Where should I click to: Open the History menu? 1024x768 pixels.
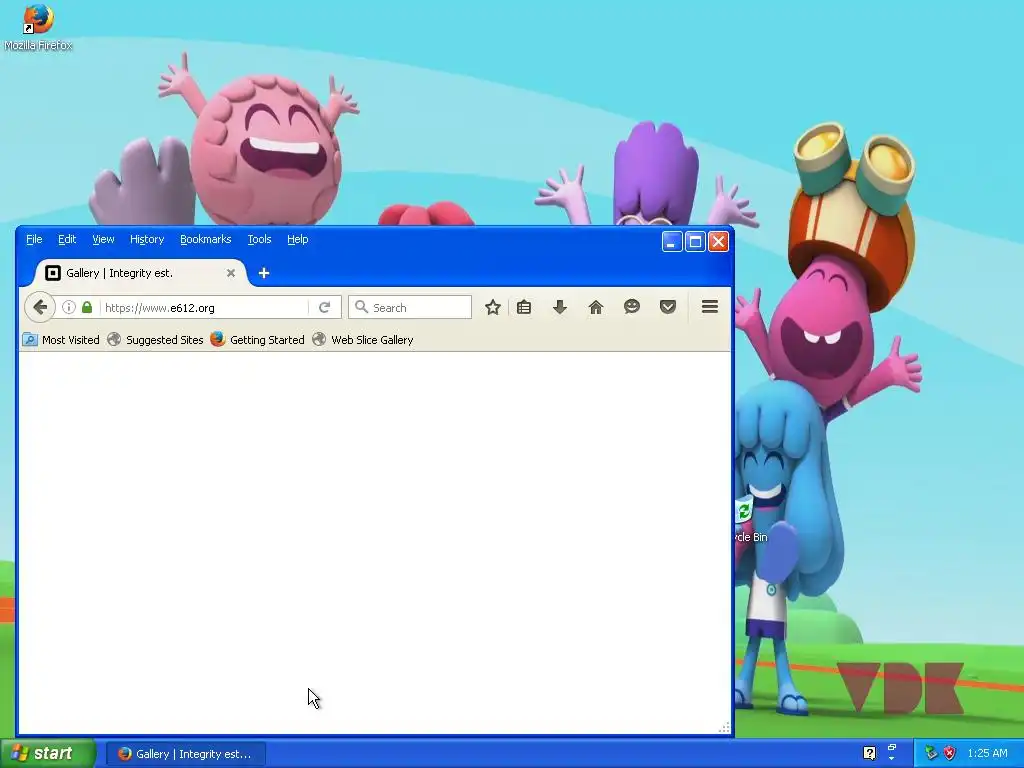(x=147, y=239)
